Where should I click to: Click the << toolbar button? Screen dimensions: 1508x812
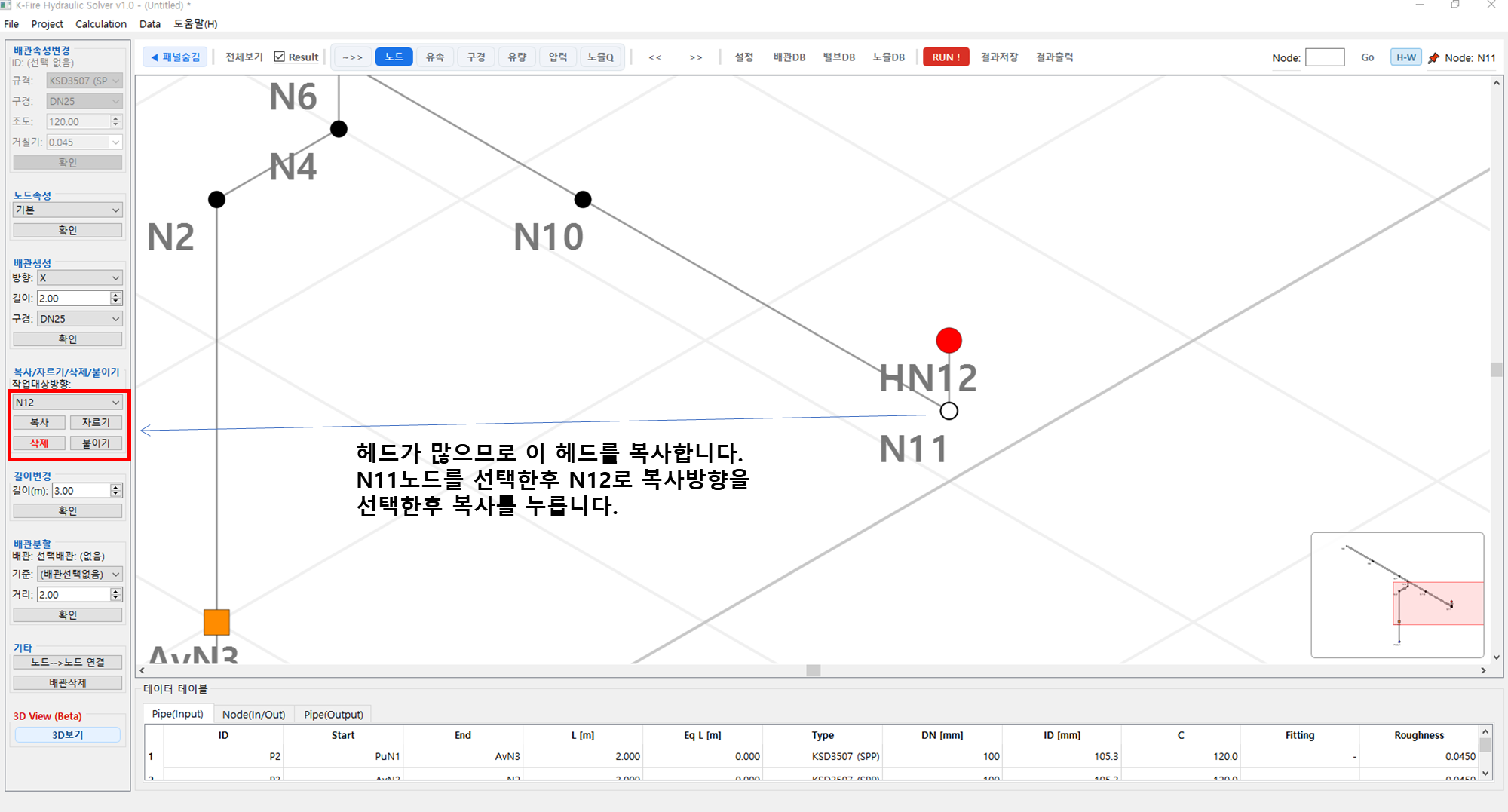pyautogui.click(x=654, y=57)
